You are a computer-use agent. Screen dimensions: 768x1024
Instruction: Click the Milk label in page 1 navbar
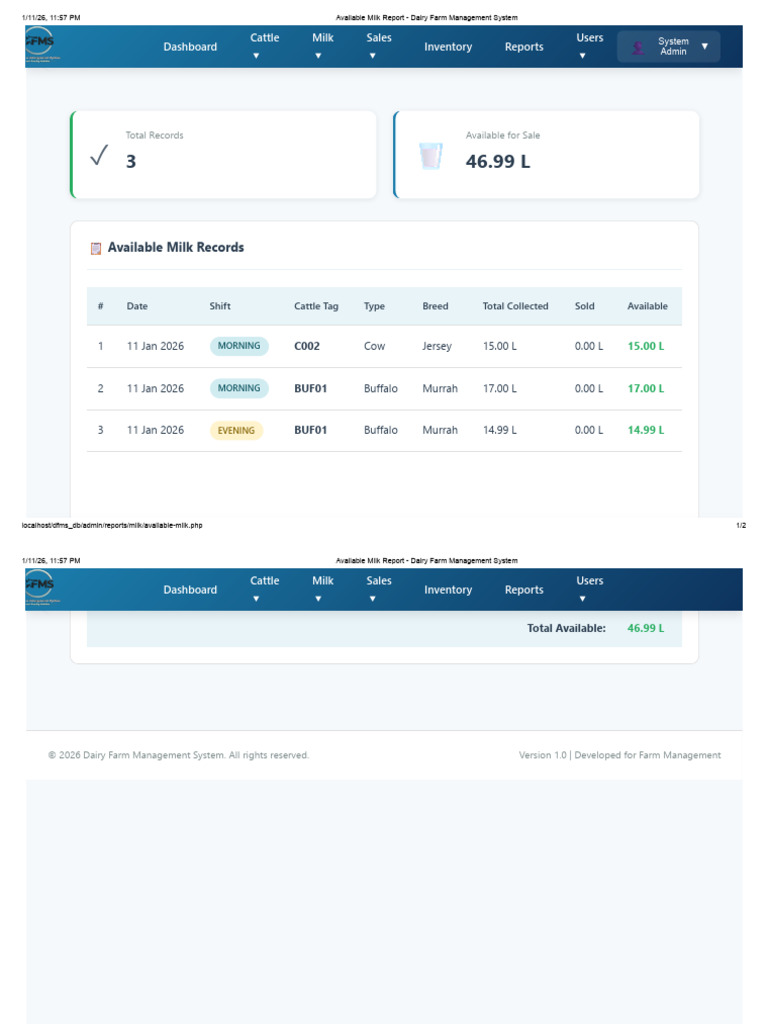(x=323, y=38)
